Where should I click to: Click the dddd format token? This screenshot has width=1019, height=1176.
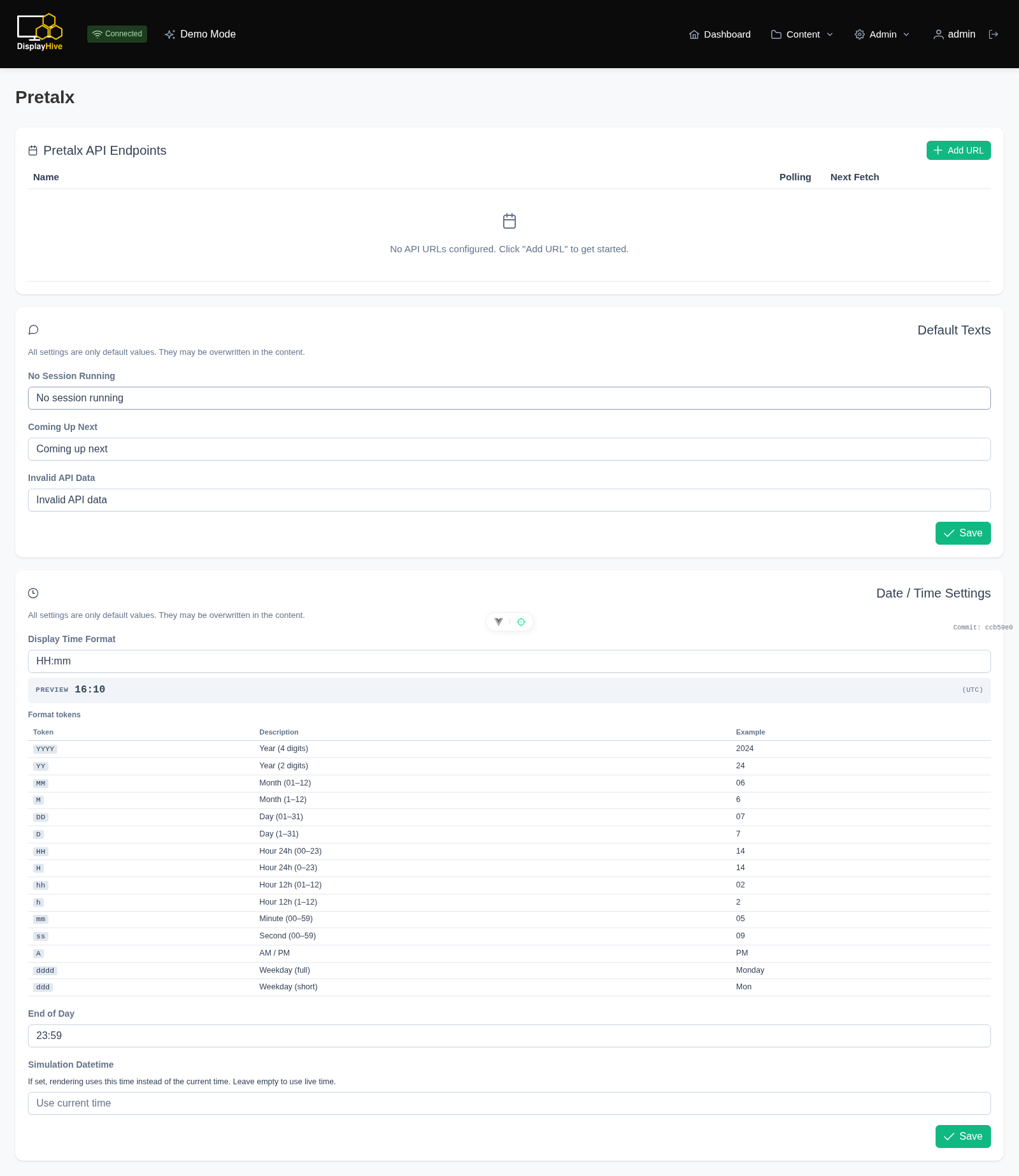click(45, 971)
